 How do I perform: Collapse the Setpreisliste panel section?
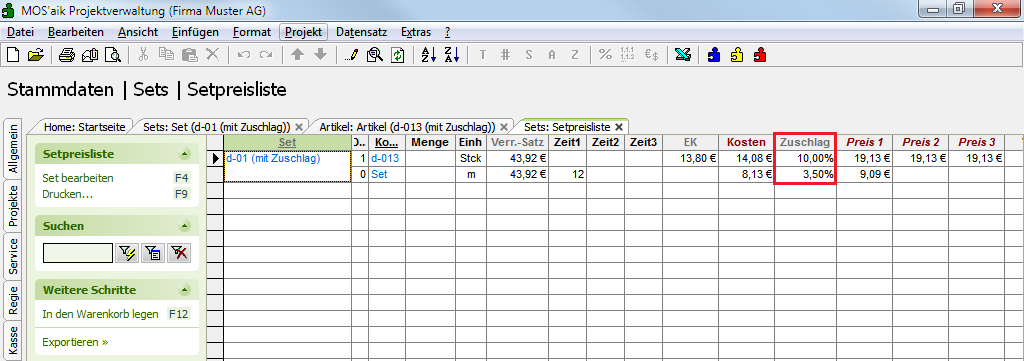185,155
